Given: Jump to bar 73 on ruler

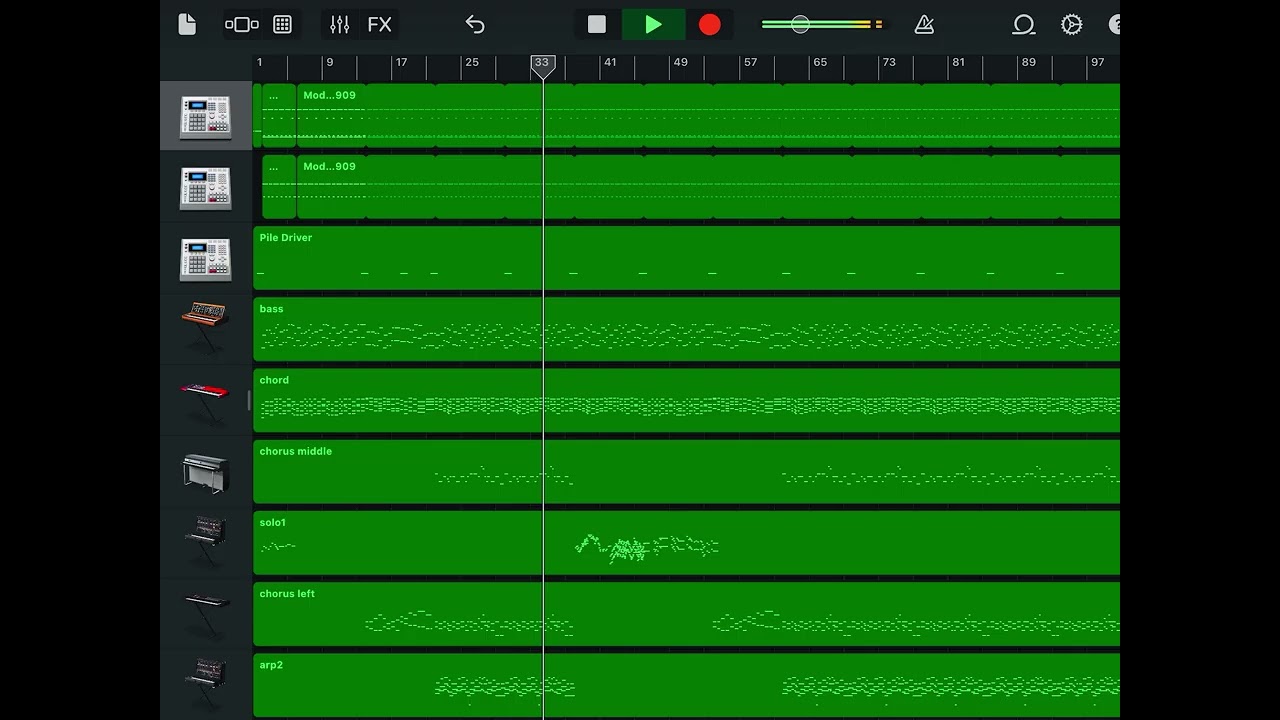Looking at the screenshot, I should click(888, 62).
